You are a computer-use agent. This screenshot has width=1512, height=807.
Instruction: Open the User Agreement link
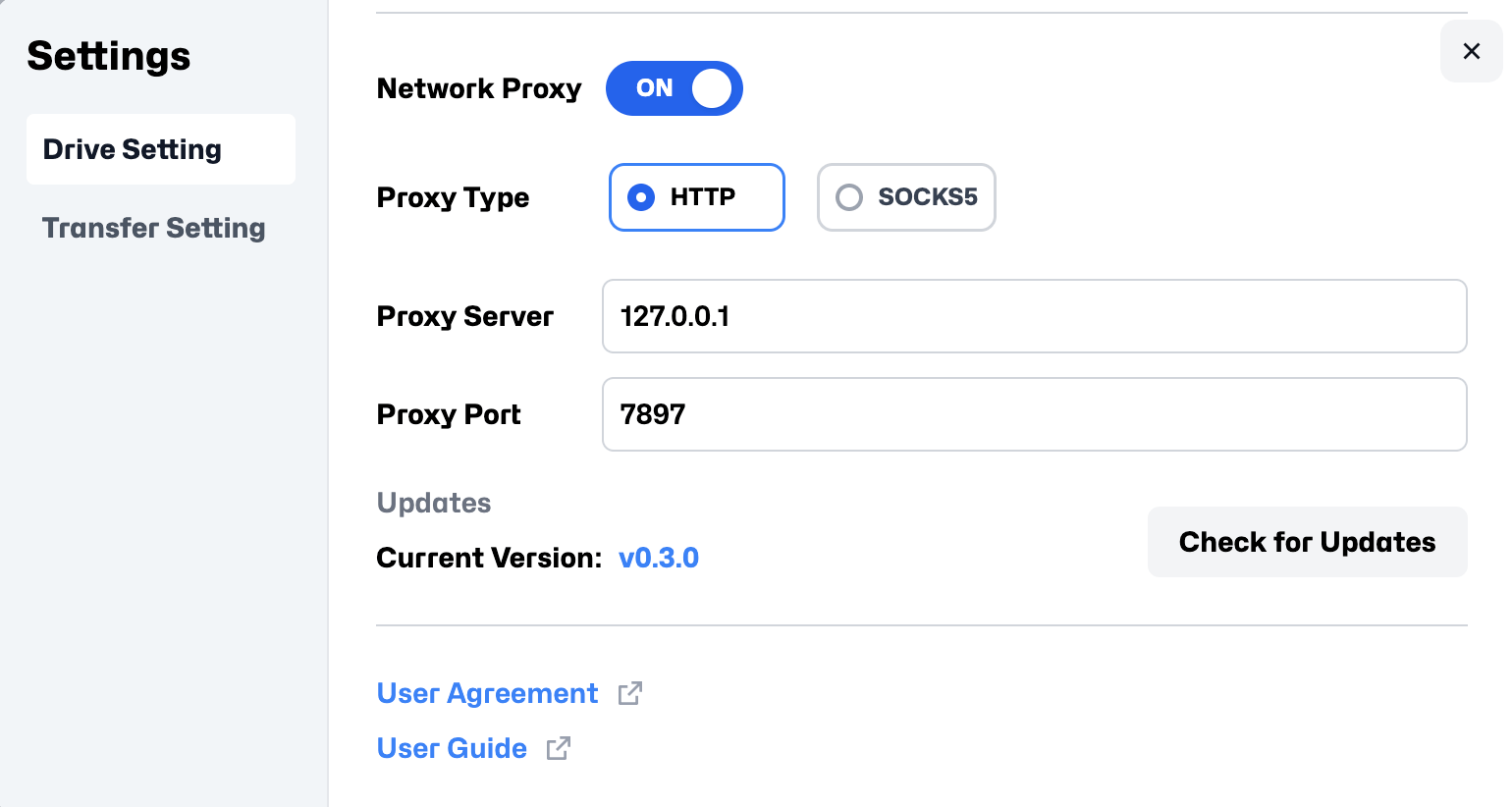tap(487, 693)
